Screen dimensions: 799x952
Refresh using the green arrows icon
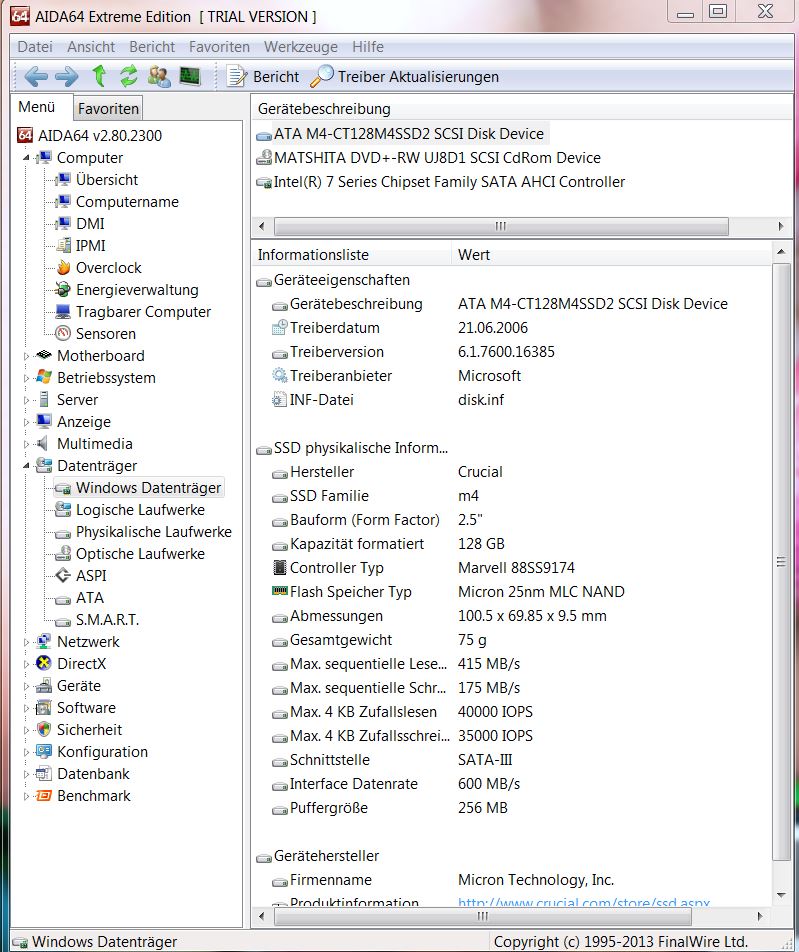click(128, 76)
